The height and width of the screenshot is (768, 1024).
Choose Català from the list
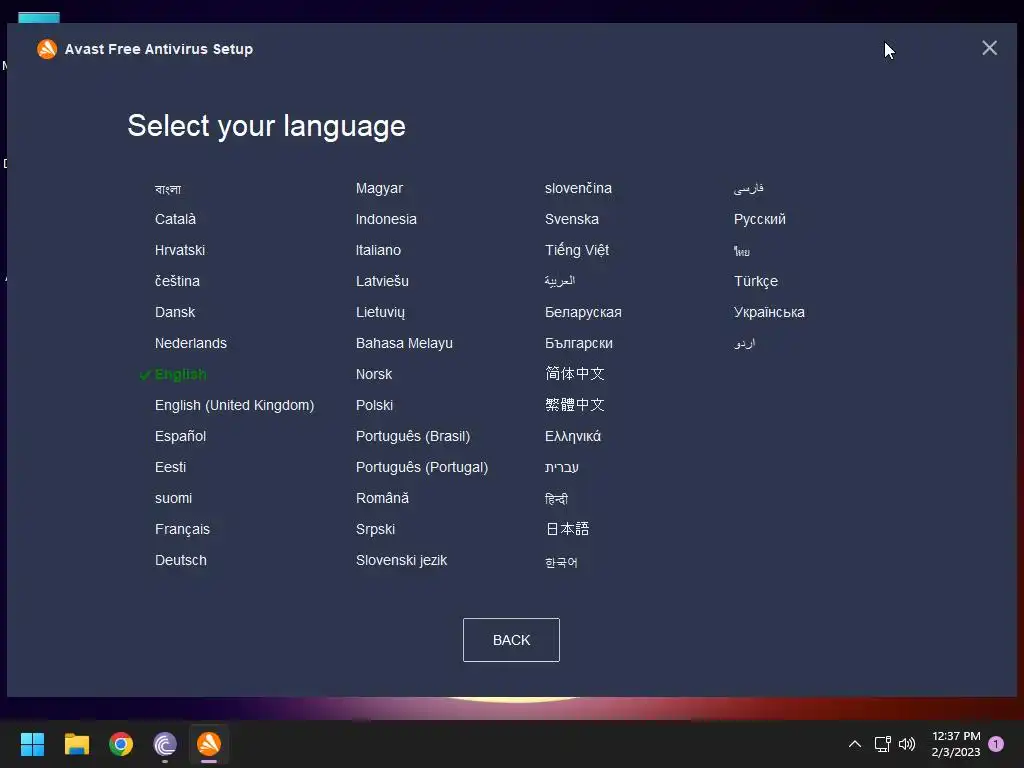click(x=175, y=219)
